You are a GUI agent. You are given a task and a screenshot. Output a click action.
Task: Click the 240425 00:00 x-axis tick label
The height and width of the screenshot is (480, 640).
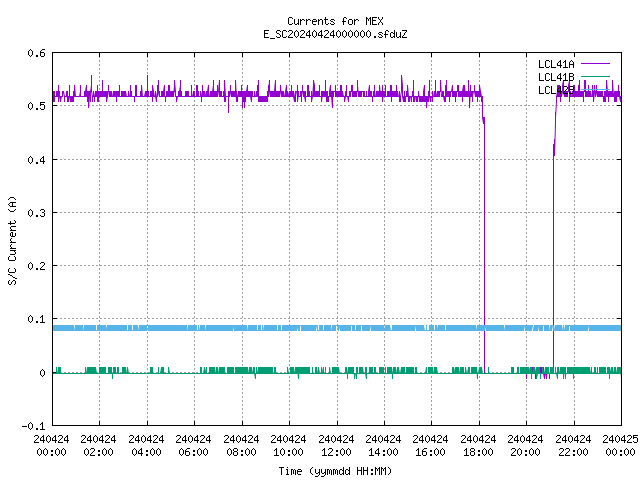click(x=620, y=446)
